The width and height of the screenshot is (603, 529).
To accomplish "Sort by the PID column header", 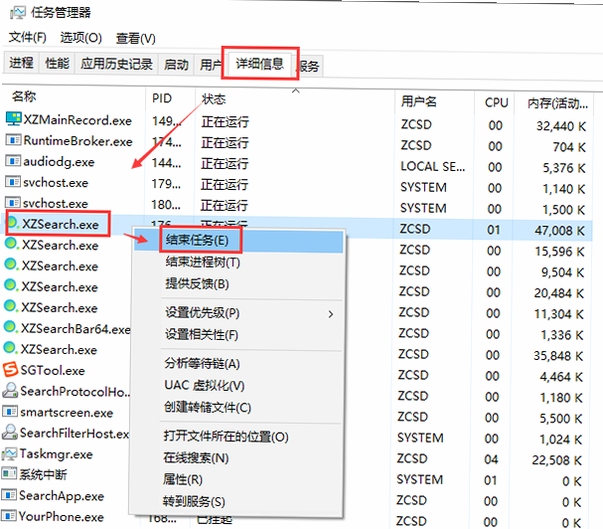I will 162,98.
